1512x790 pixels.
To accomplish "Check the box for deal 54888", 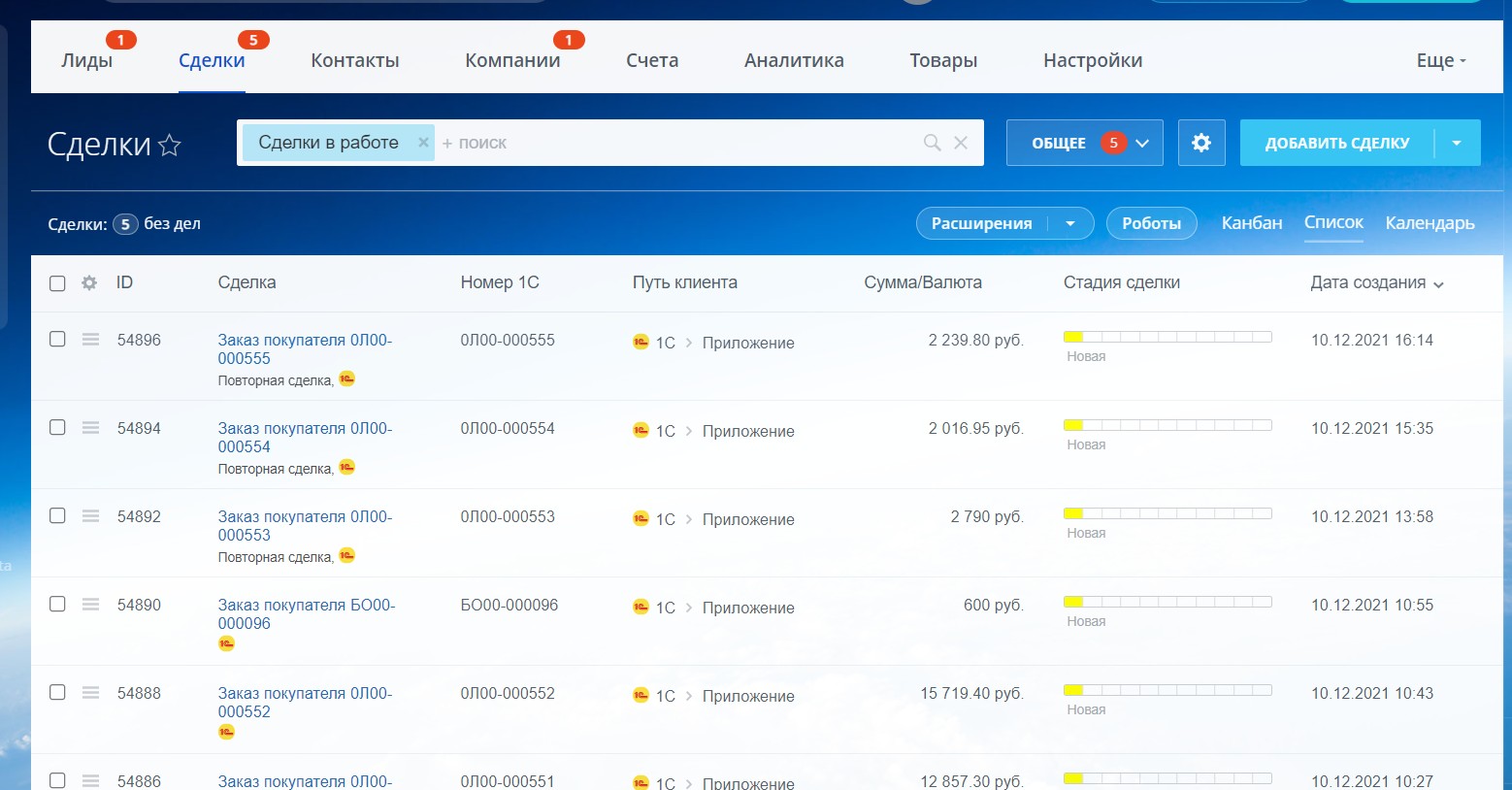I will (57, 692).
